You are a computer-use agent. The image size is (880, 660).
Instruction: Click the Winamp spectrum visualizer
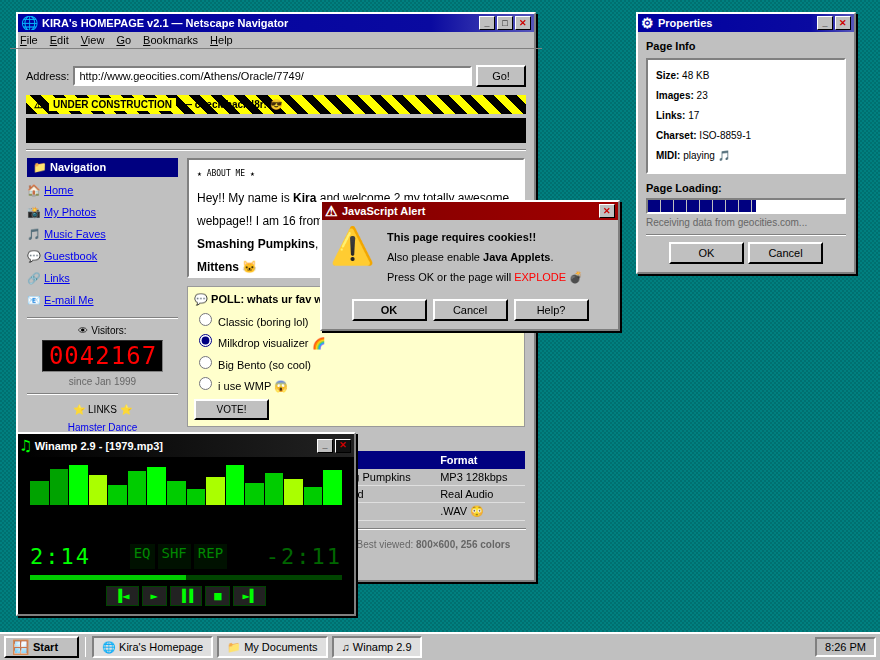186,485
